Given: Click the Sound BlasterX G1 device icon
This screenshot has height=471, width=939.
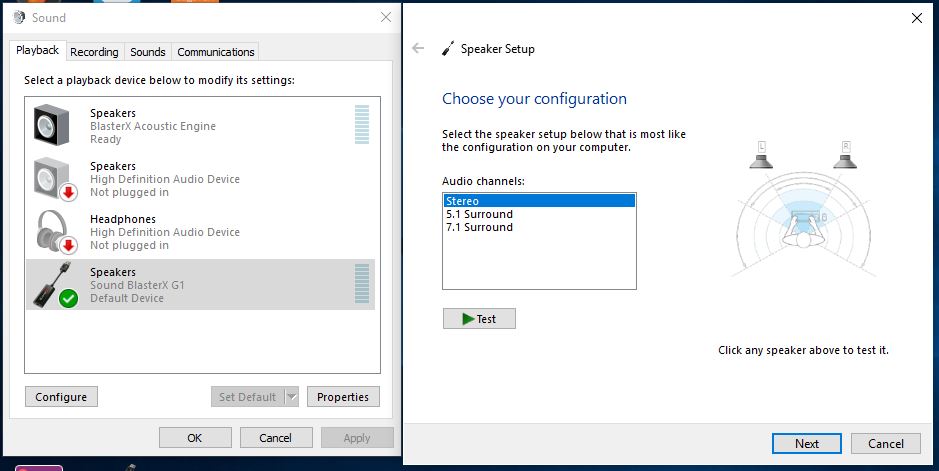Looking at the screenshot, I should point(54,285).
